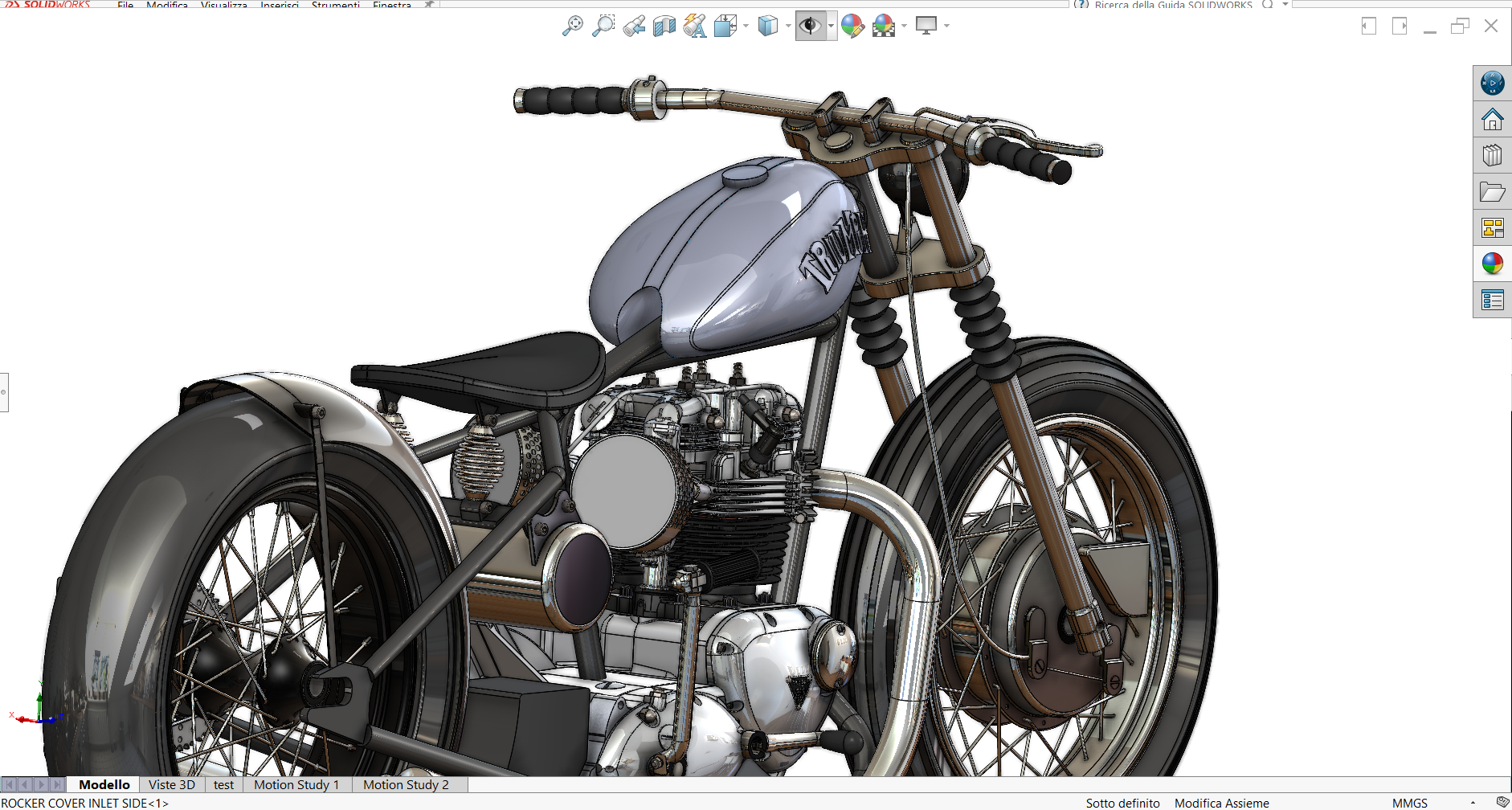This screenshot has width=1512, height=810.
Task: Click the Modifica Assieme status text
Action: (1221, 803)
